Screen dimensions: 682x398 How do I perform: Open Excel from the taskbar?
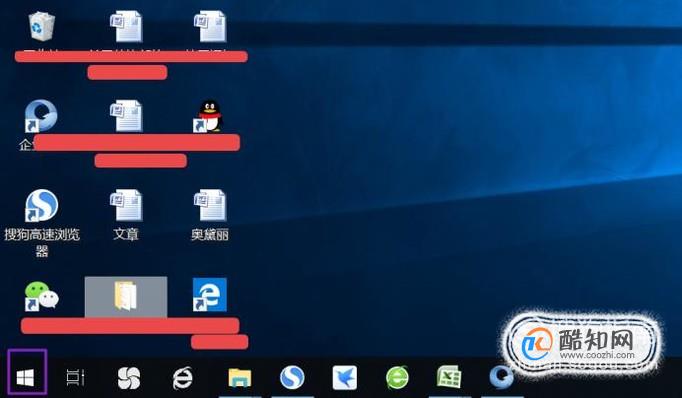(449, 377)
